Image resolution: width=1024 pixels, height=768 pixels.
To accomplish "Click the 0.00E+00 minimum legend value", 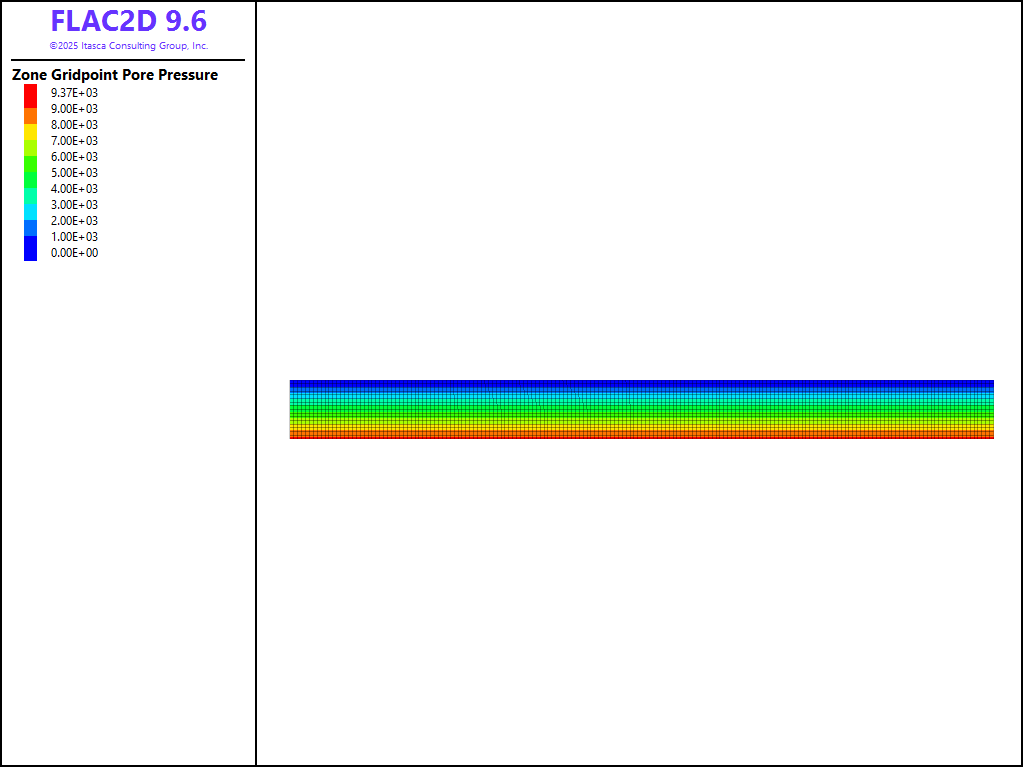I will pos(75,253).
